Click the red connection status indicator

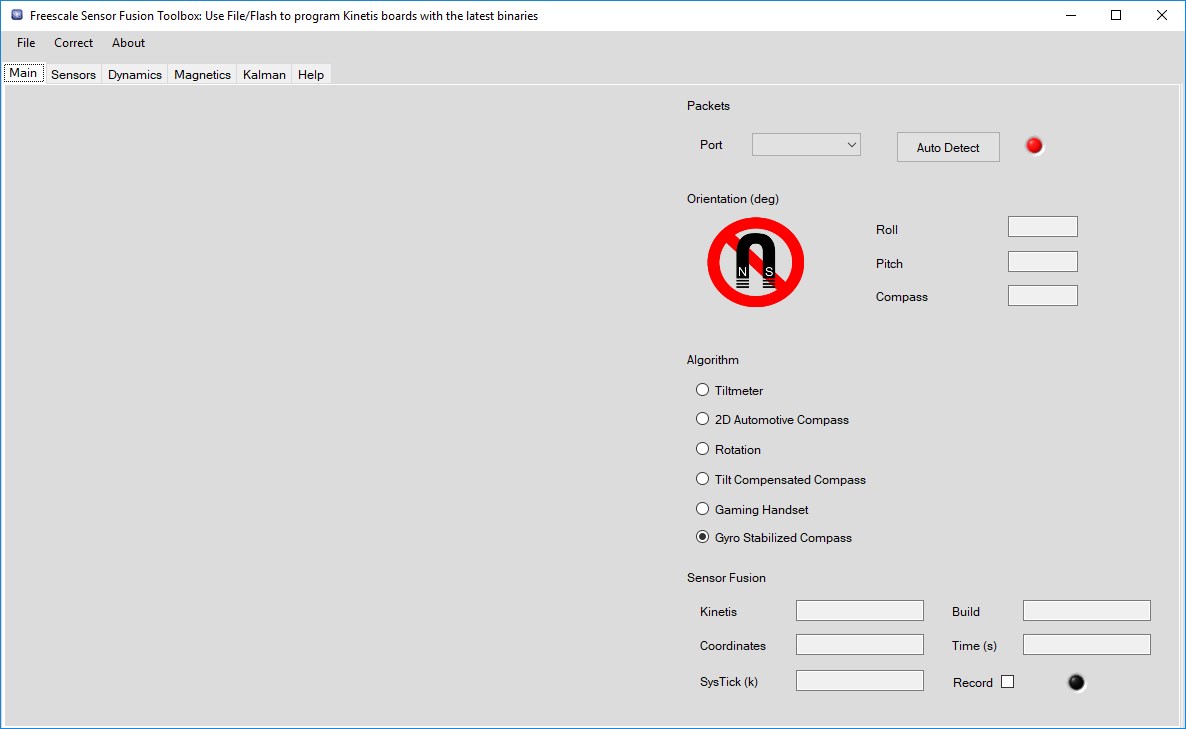[x=1034, y=145]
